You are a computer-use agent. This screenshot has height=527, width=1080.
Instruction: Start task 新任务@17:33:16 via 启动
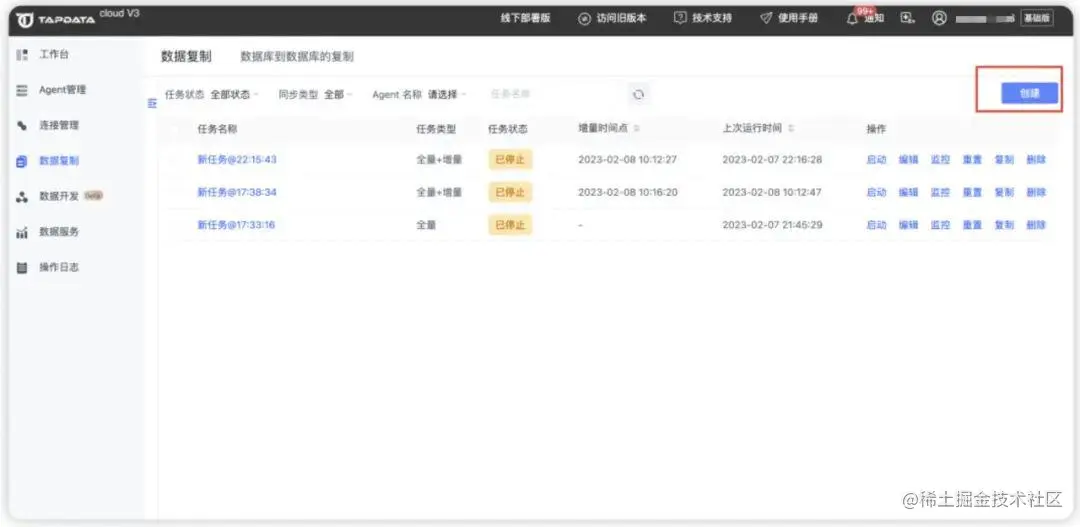tap(876, 225)
